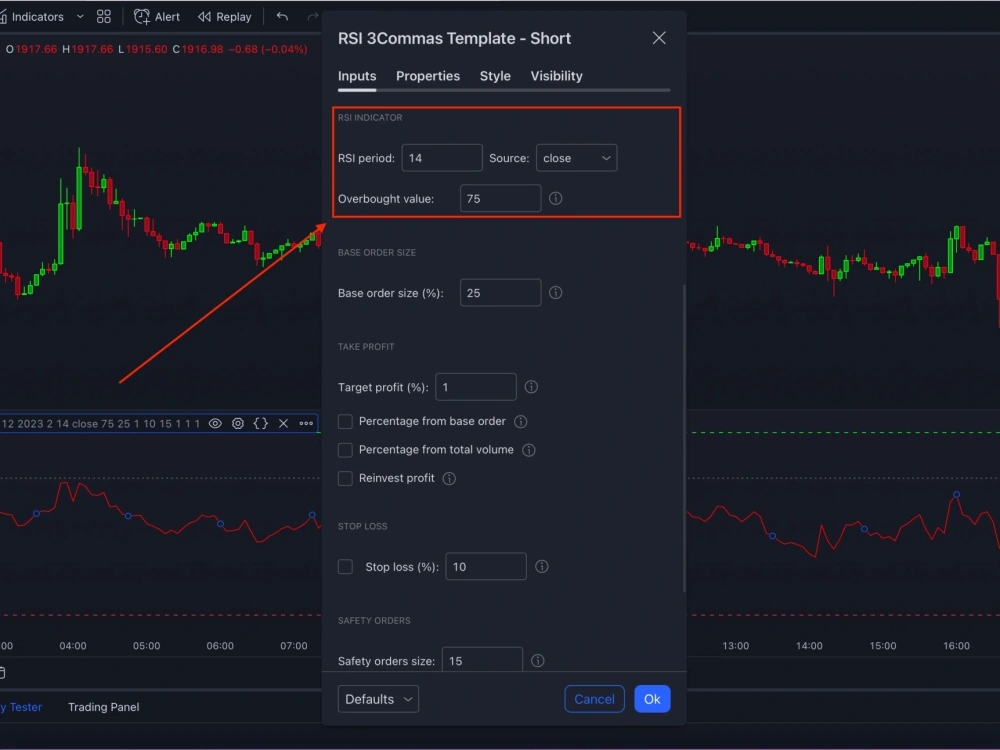The image size is (1000, 750).
Task: Confirm settings with Ok button
Action: click(652, 699)
